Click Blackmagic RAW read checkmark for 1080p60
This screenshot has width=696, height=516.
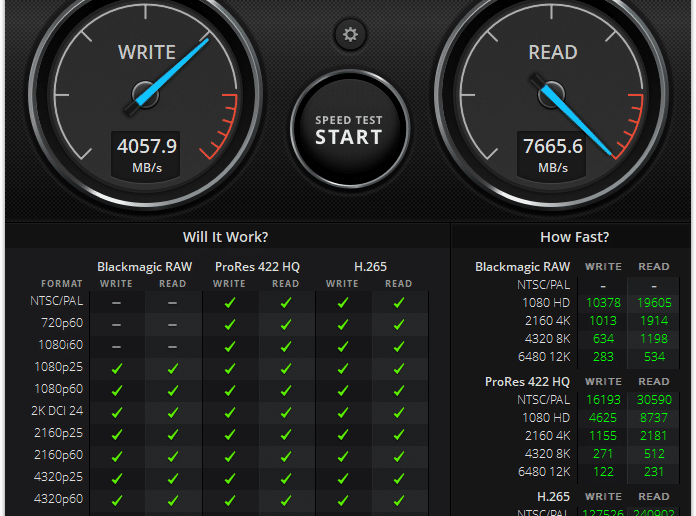coord(173,390)
